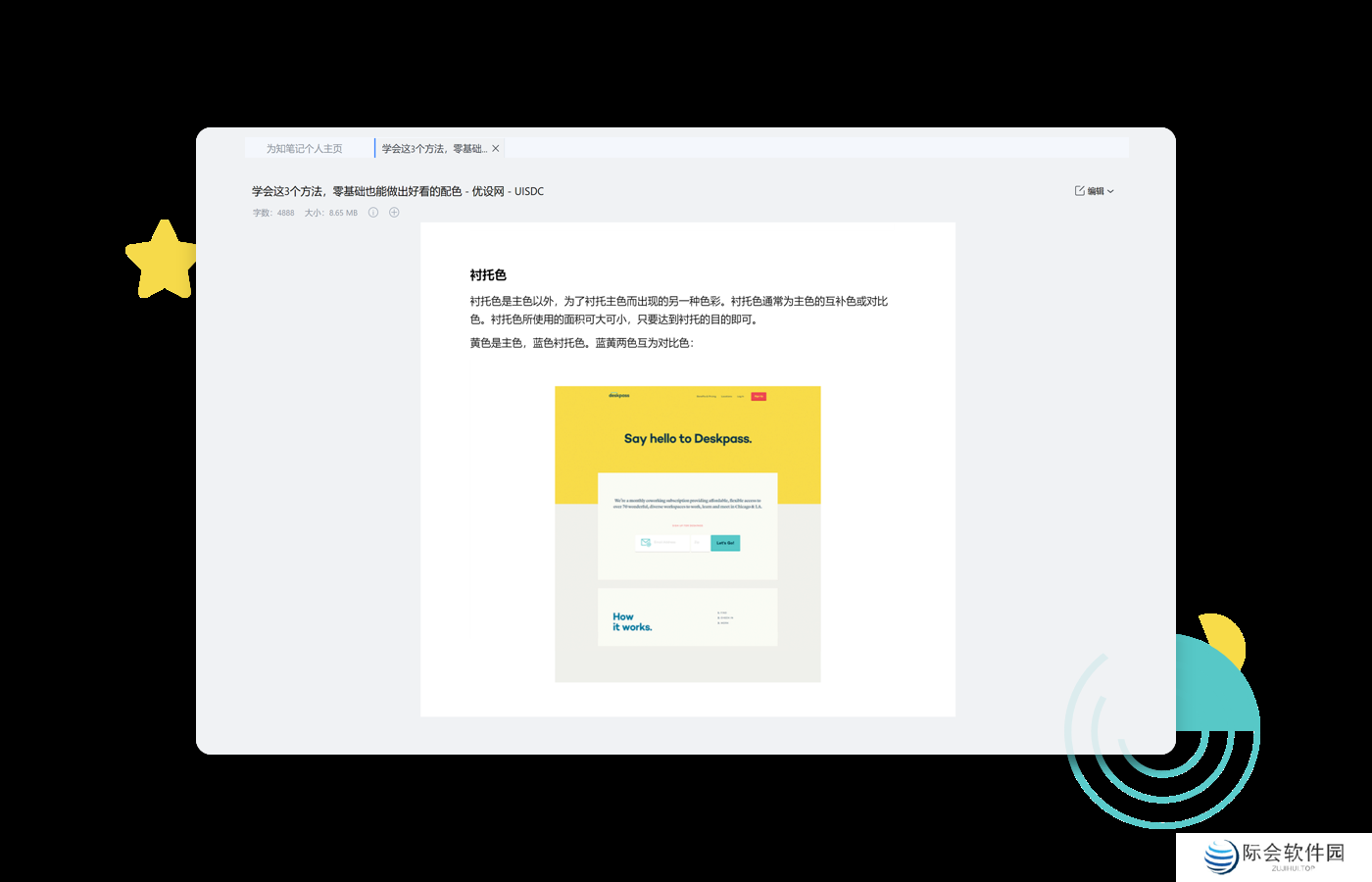Click the Zip input field
Screen dimensions: 1372x882
click(x=700, y=542)
